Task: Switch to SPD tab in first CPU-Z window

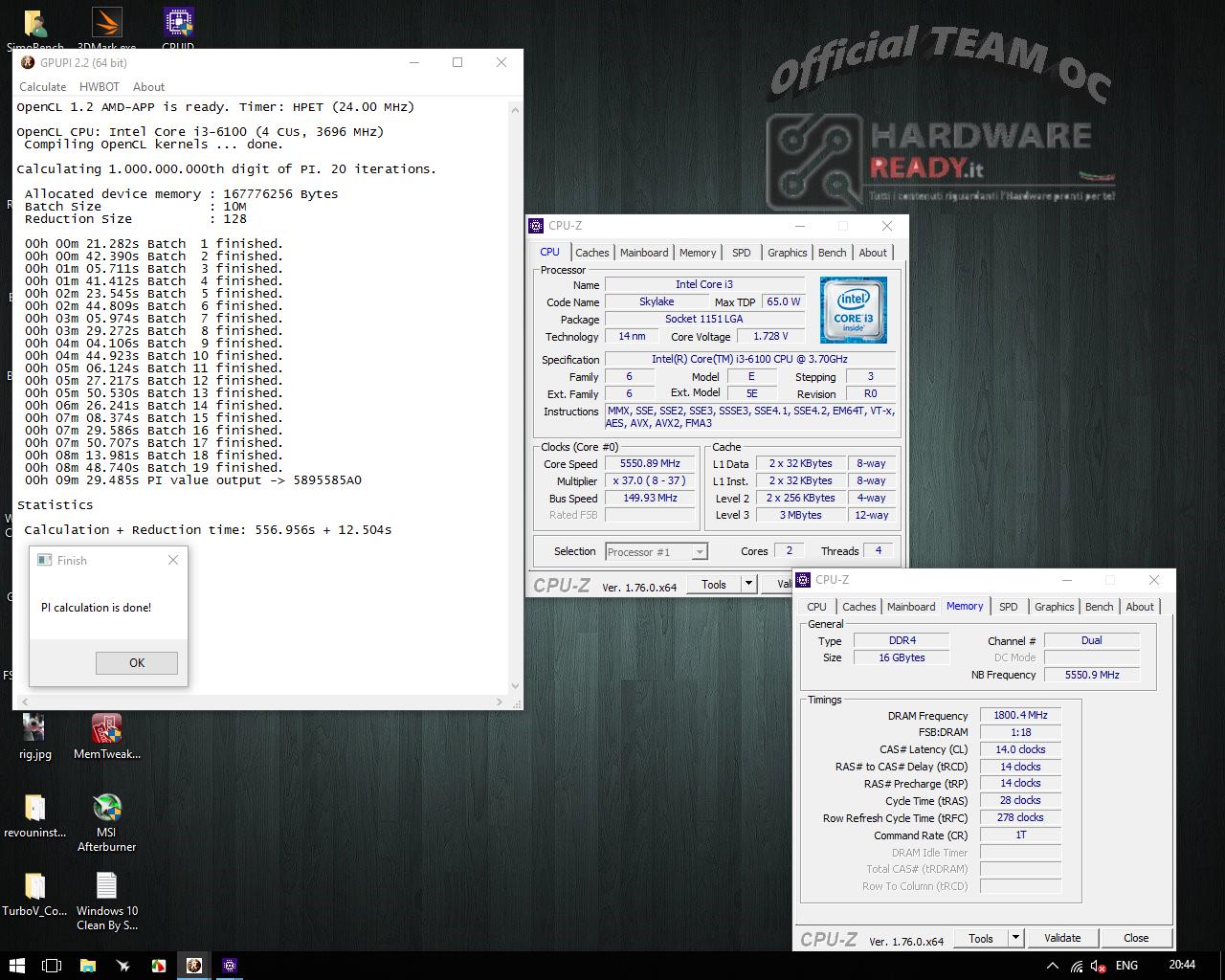Action: [x=742, y=253]
